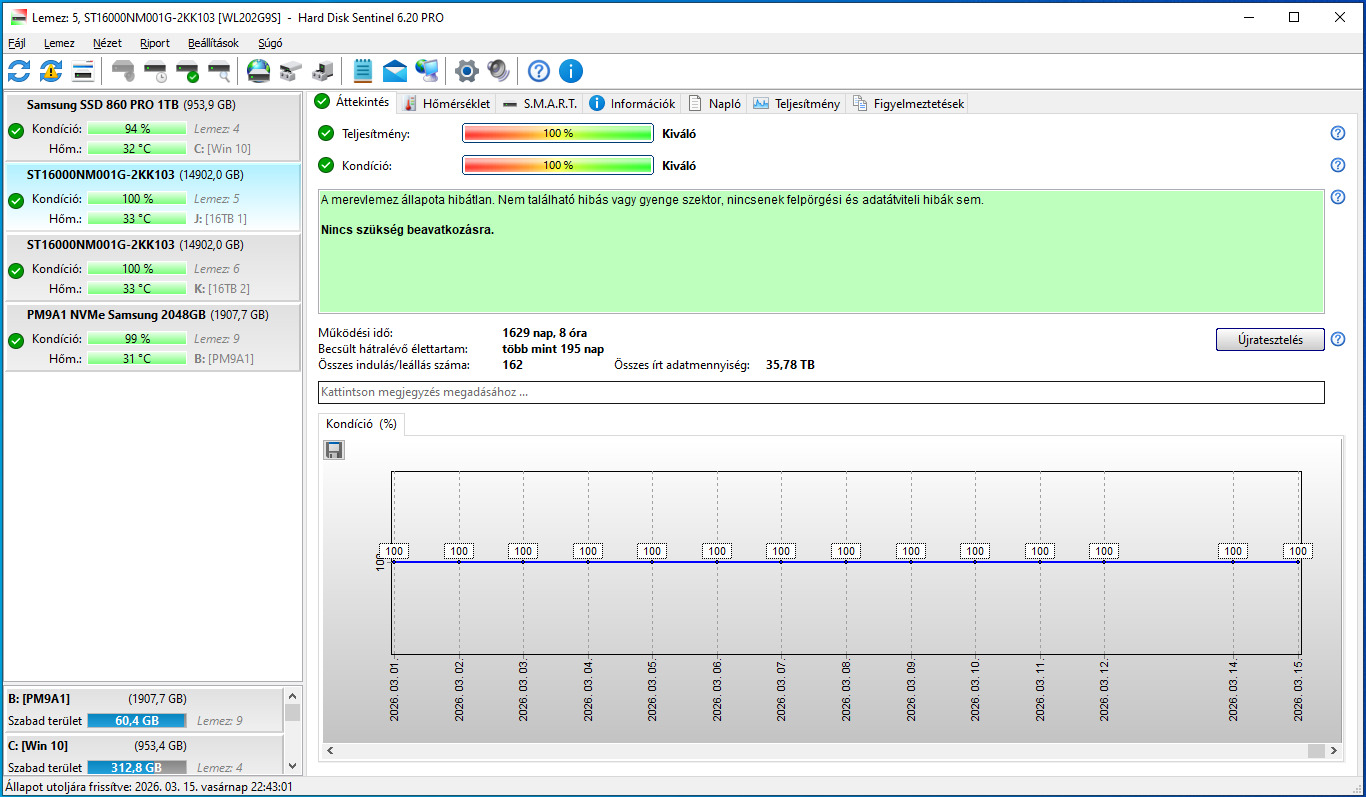The width and height of the screenshot is (1366, 797).
Task: Open the Beállítások menu
Action: pyautogui.click(x=213, y=43)
